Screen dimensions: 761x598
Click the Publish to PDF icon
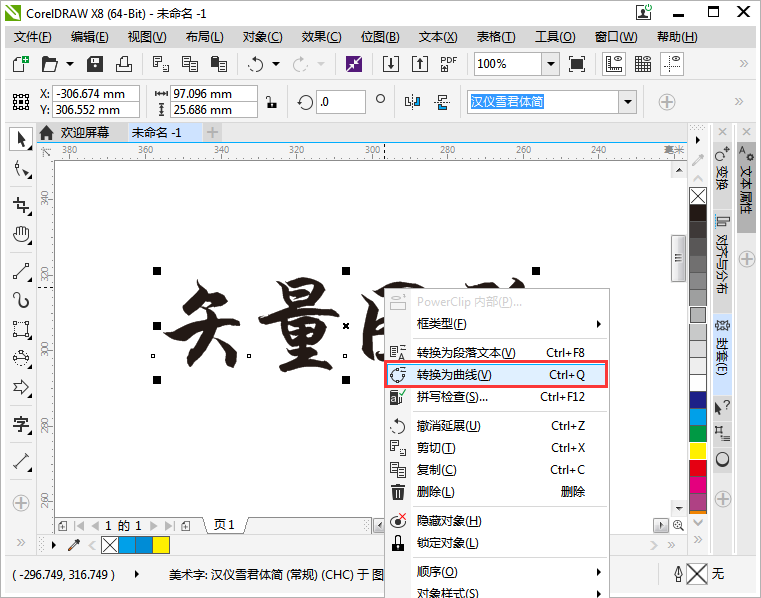click(448, 64)
